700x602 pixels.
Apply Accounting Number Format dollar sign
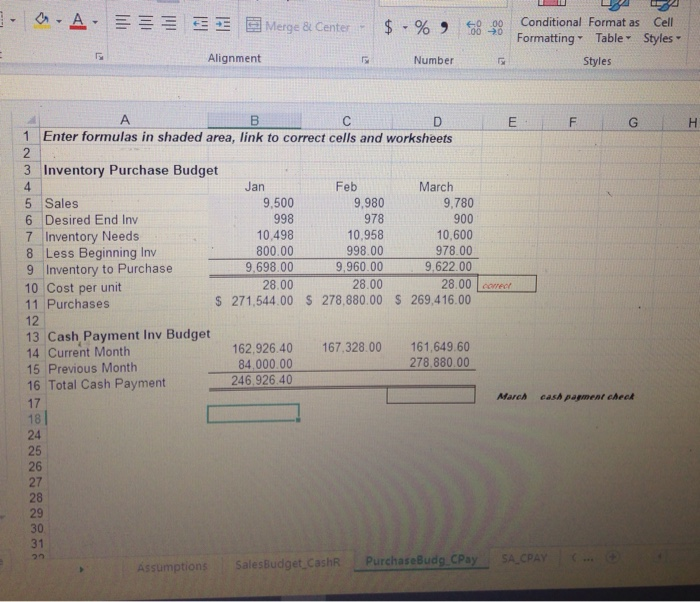point(388,27)
